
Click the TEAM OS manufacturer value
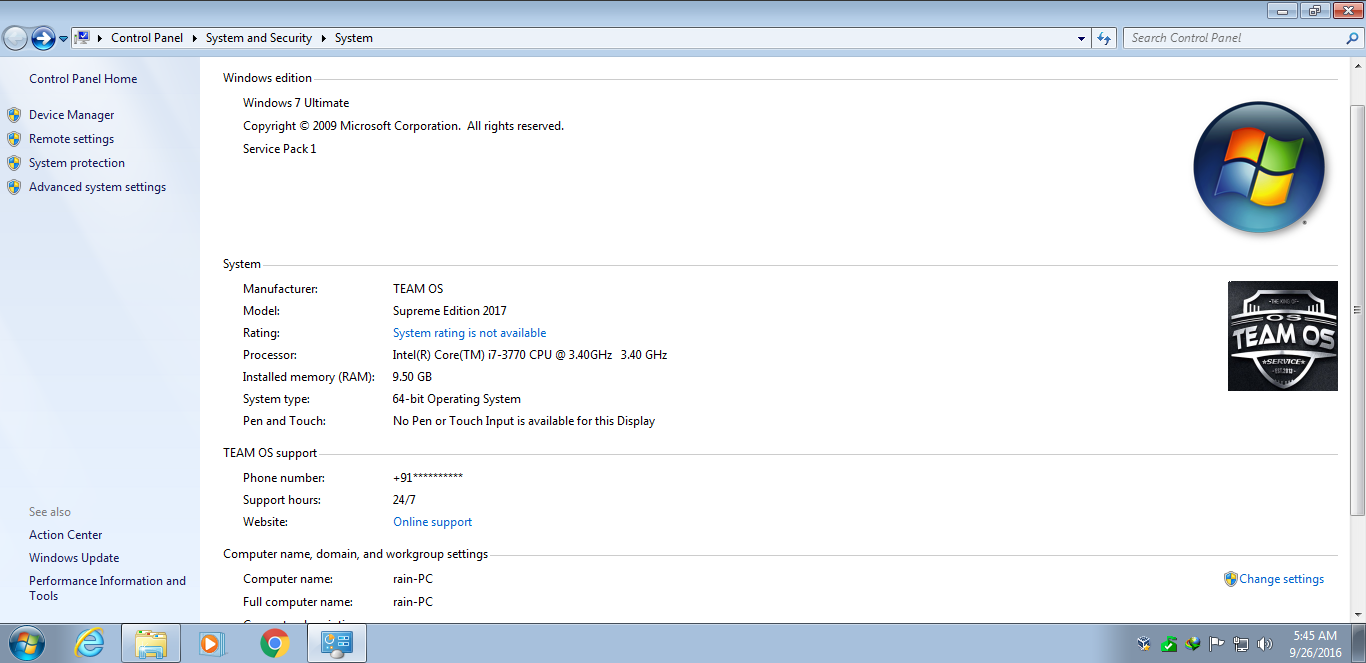[418, 289]
